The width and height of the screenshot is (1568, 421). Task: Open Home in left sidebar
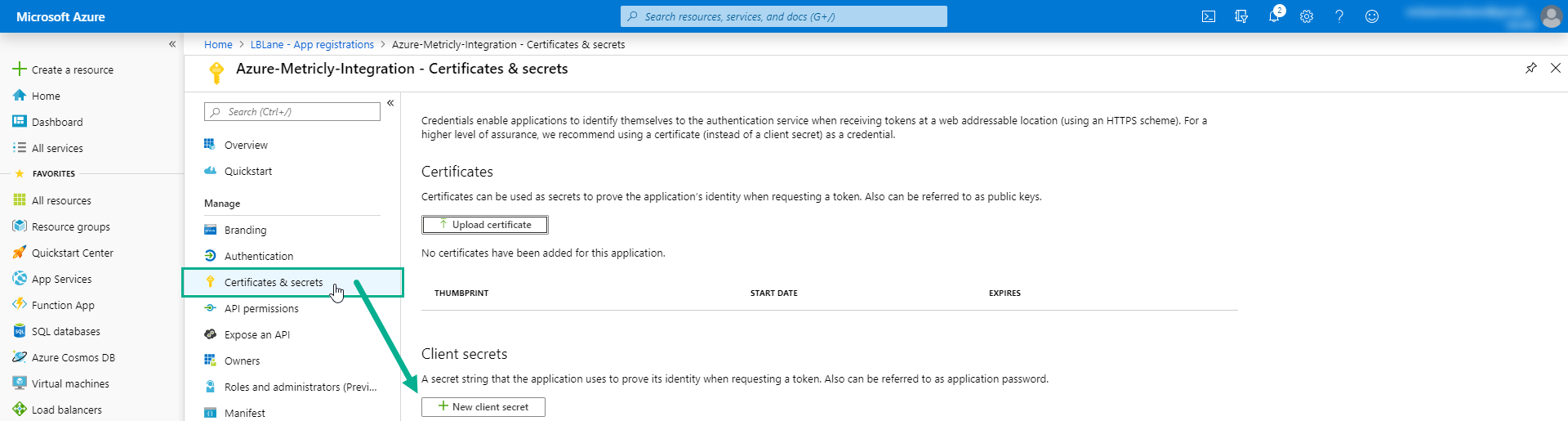click(x=46, y=96)
